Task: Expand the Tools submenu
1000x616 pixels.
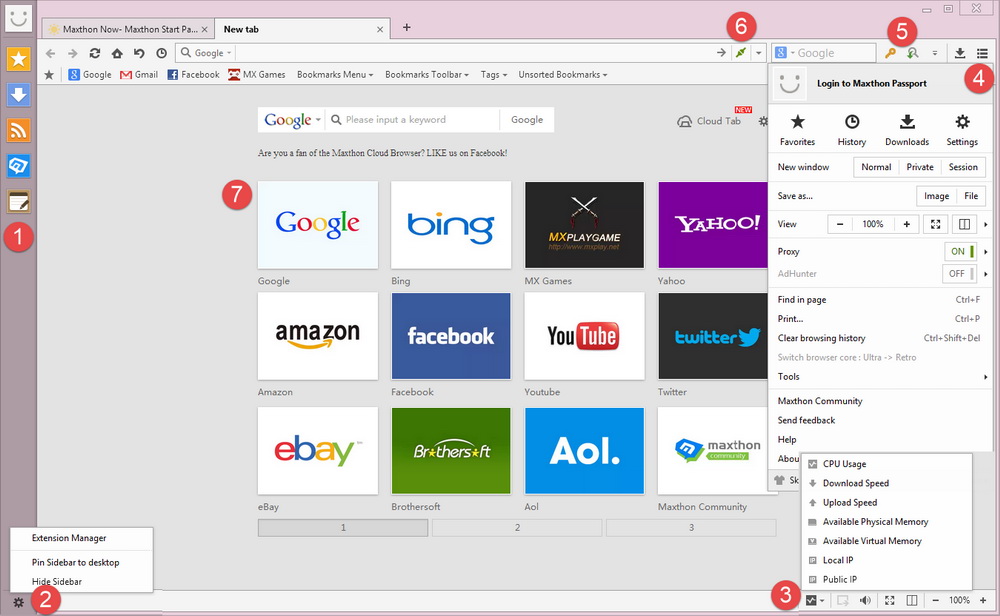Action: pyautogui.click(x=882, y=376)
